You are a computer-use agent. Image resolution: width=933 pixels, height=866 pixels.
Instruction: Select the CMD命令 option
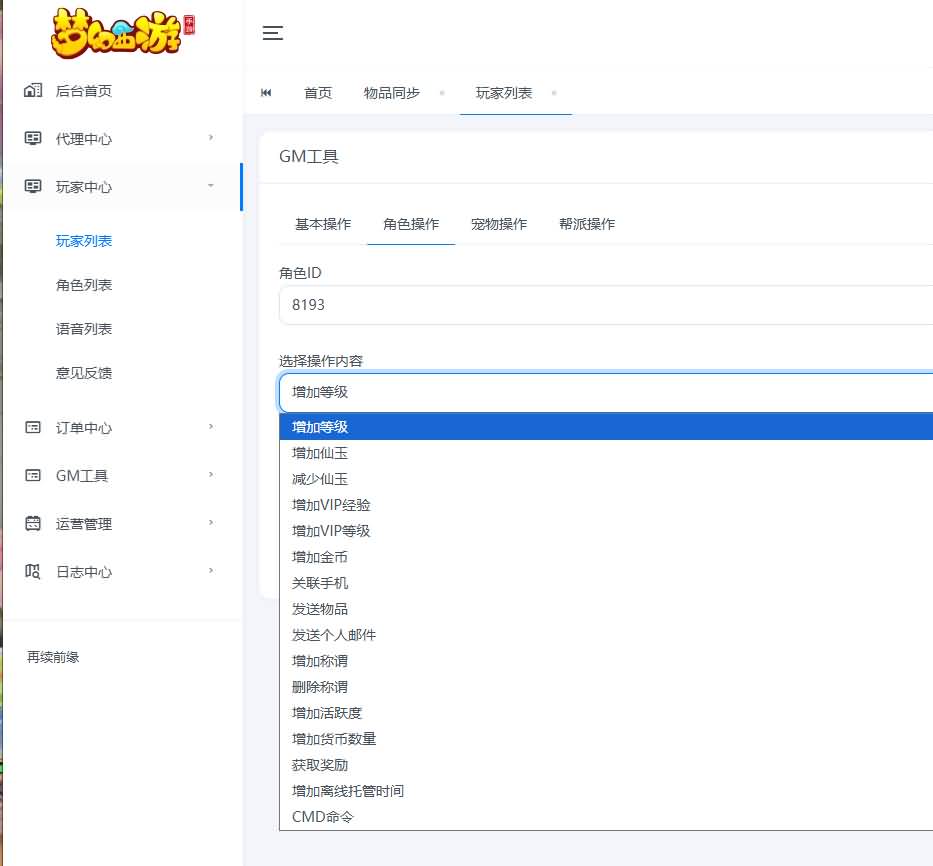click(x=606, y=817)
